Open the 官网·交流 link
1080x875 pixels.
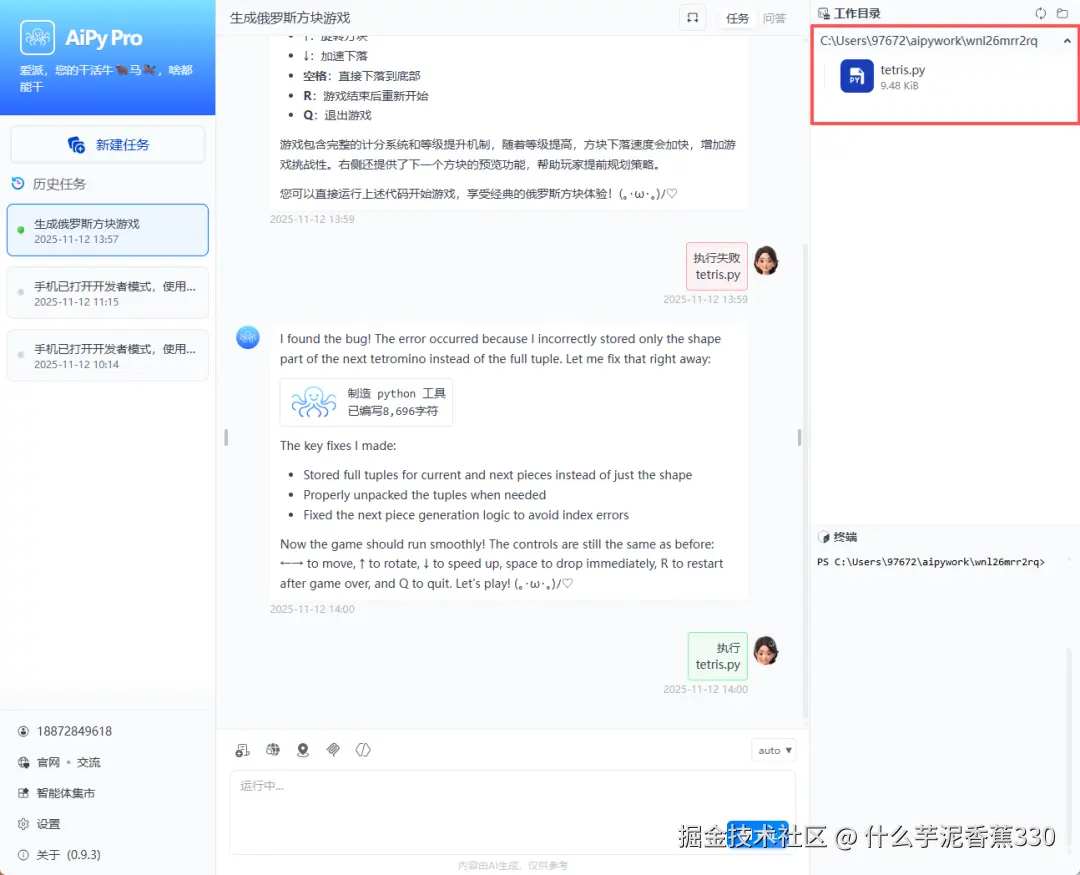click(x=56, y=762)
